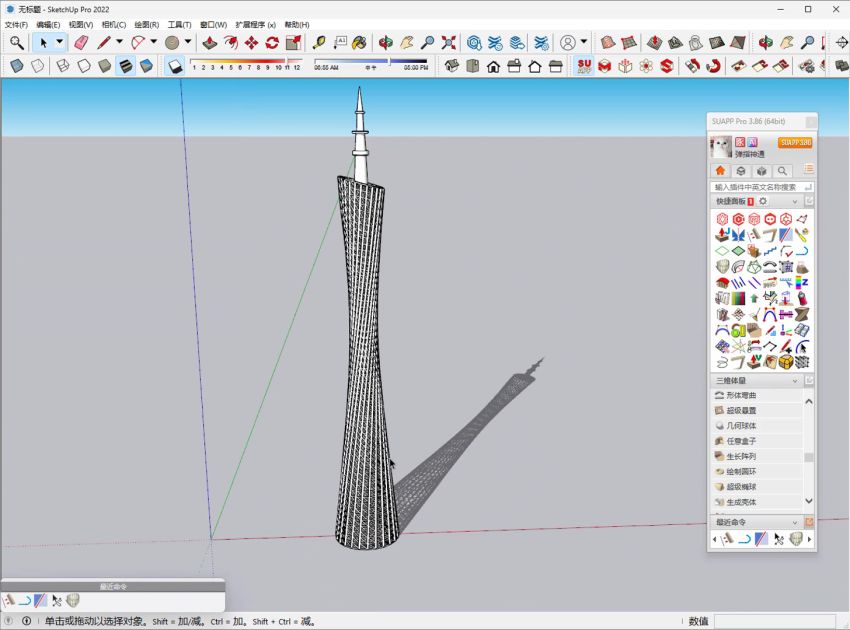Enable monochrome face style

(x=146, y=66)
